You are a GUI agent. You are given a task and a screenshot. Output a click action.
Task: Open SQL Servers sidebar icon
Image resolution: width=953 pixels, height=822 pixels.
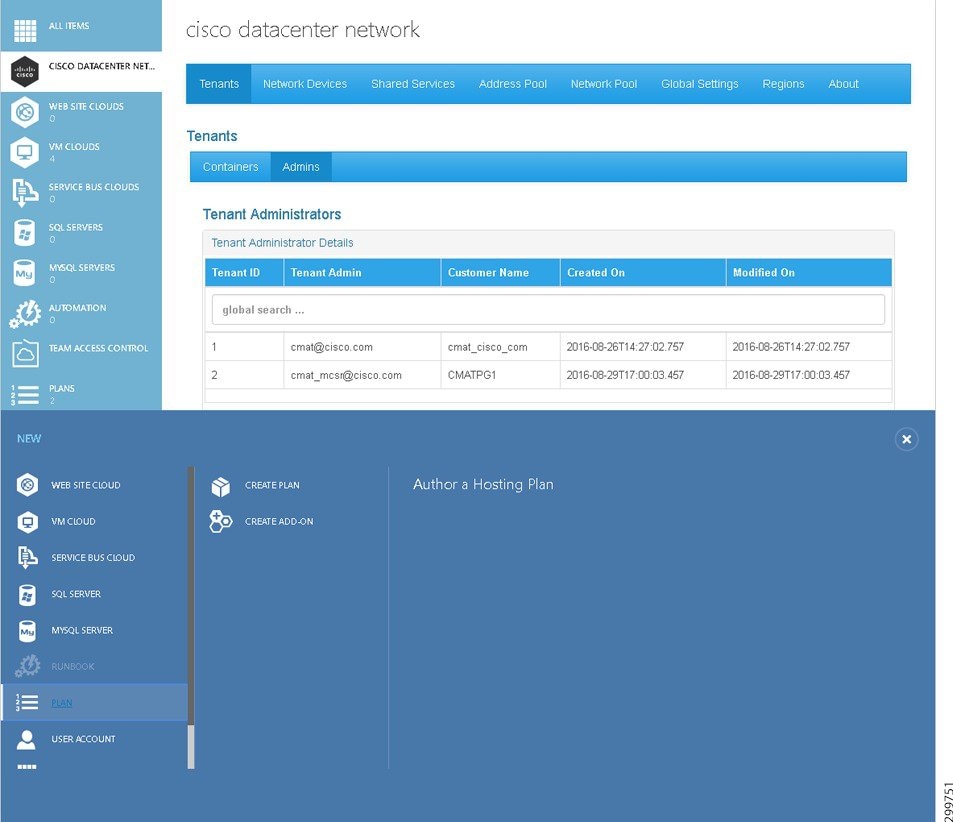pyautogui.click(x=24, y=233)
